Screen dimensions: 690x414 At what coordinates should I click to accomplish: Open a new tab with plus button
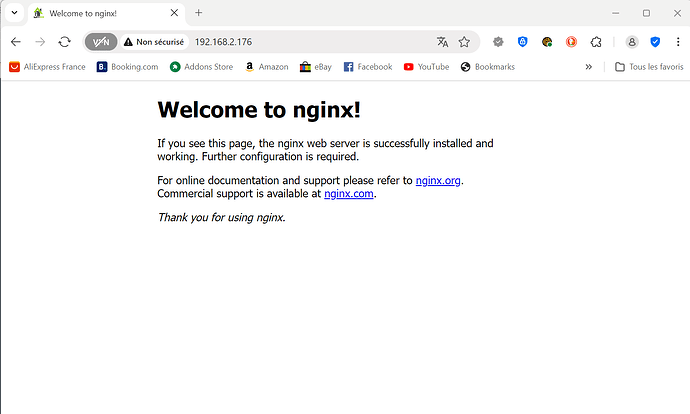pos(198,13)
